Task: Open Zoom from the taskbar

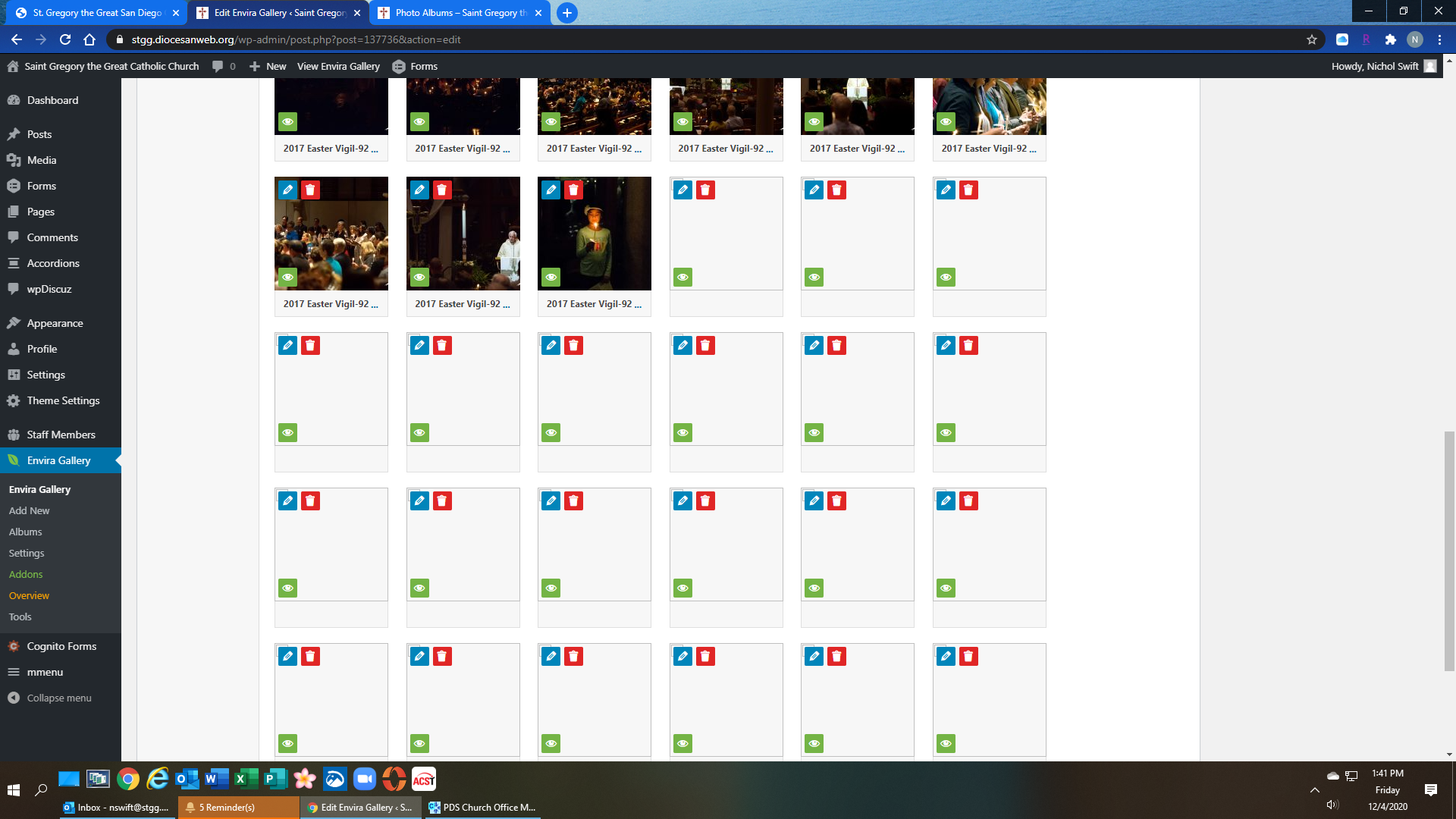Action: pyautogui.click(x=365, y=779)
